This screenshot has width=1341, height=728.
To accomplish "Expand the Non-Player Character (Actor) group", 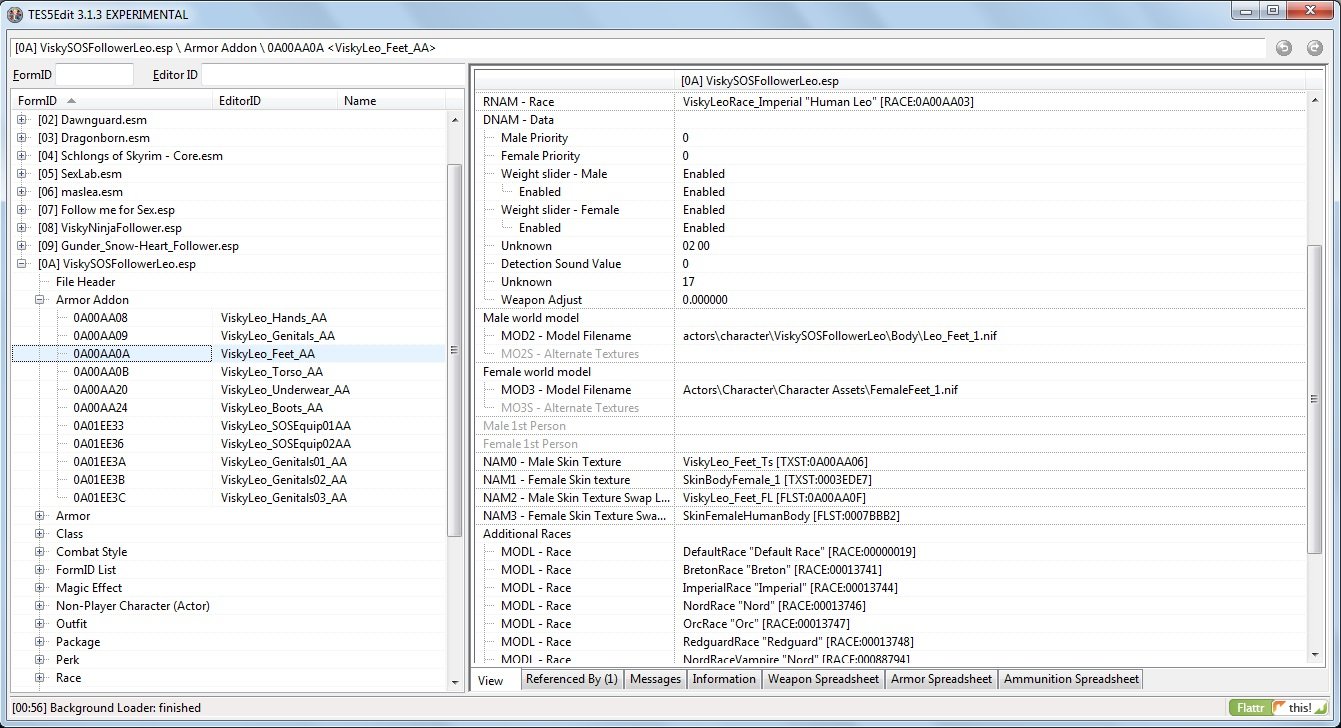I will point(39,606).
